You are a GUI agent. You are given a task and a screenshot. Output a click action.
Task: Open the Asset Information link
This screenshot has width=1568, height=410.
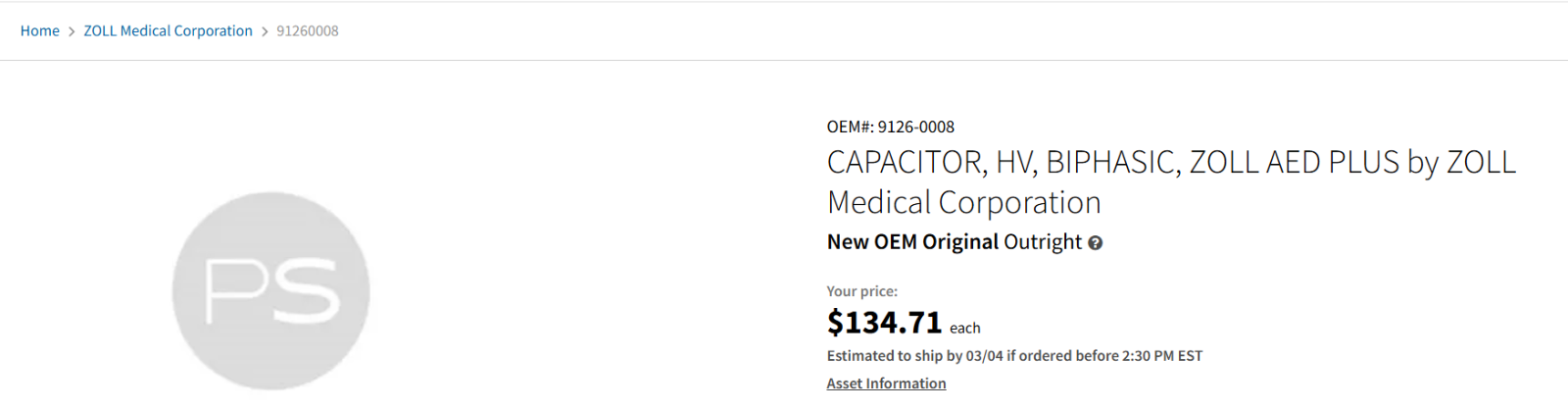click(x=886, y=384)
